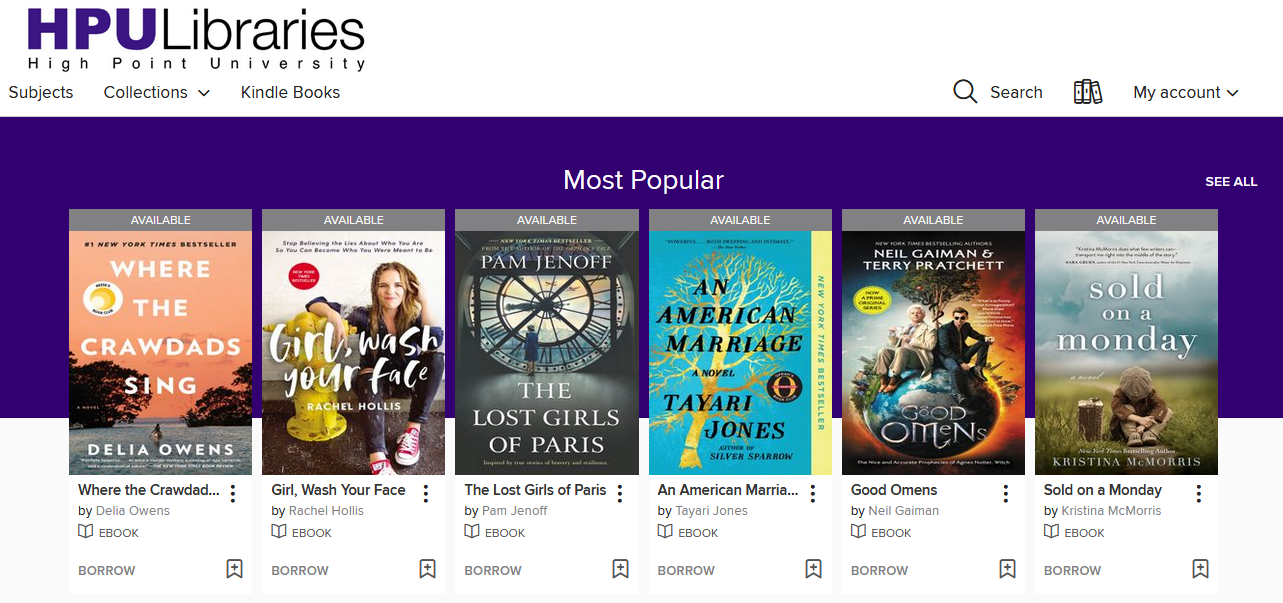Screen dimensions: 1283x603
Task: Open Kindle Books from the navigation bar
Action: tap(289, 91)
